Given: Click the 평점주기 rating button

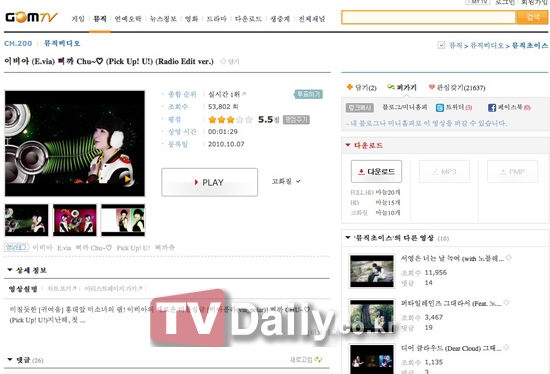Looking at the screenshot, I should pos(296,120).
